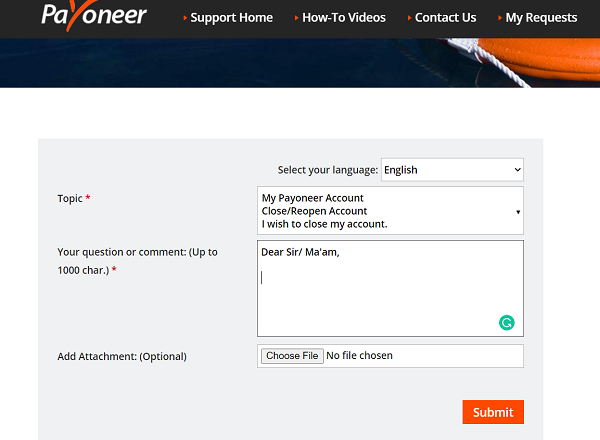The width and height of the screenshot is (600, 440).
Task: Click the lifebuoy banner image
Action: pos(300,63)
